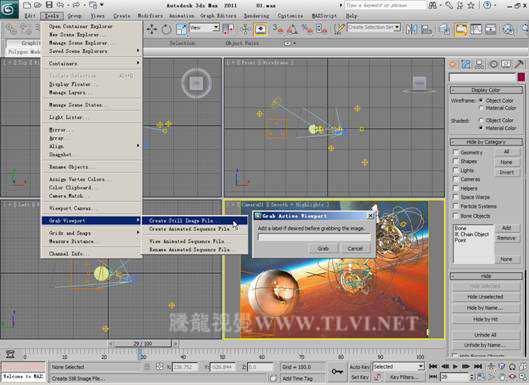
Task: Click the Hide by Name button
Action: tap(485, 308)
